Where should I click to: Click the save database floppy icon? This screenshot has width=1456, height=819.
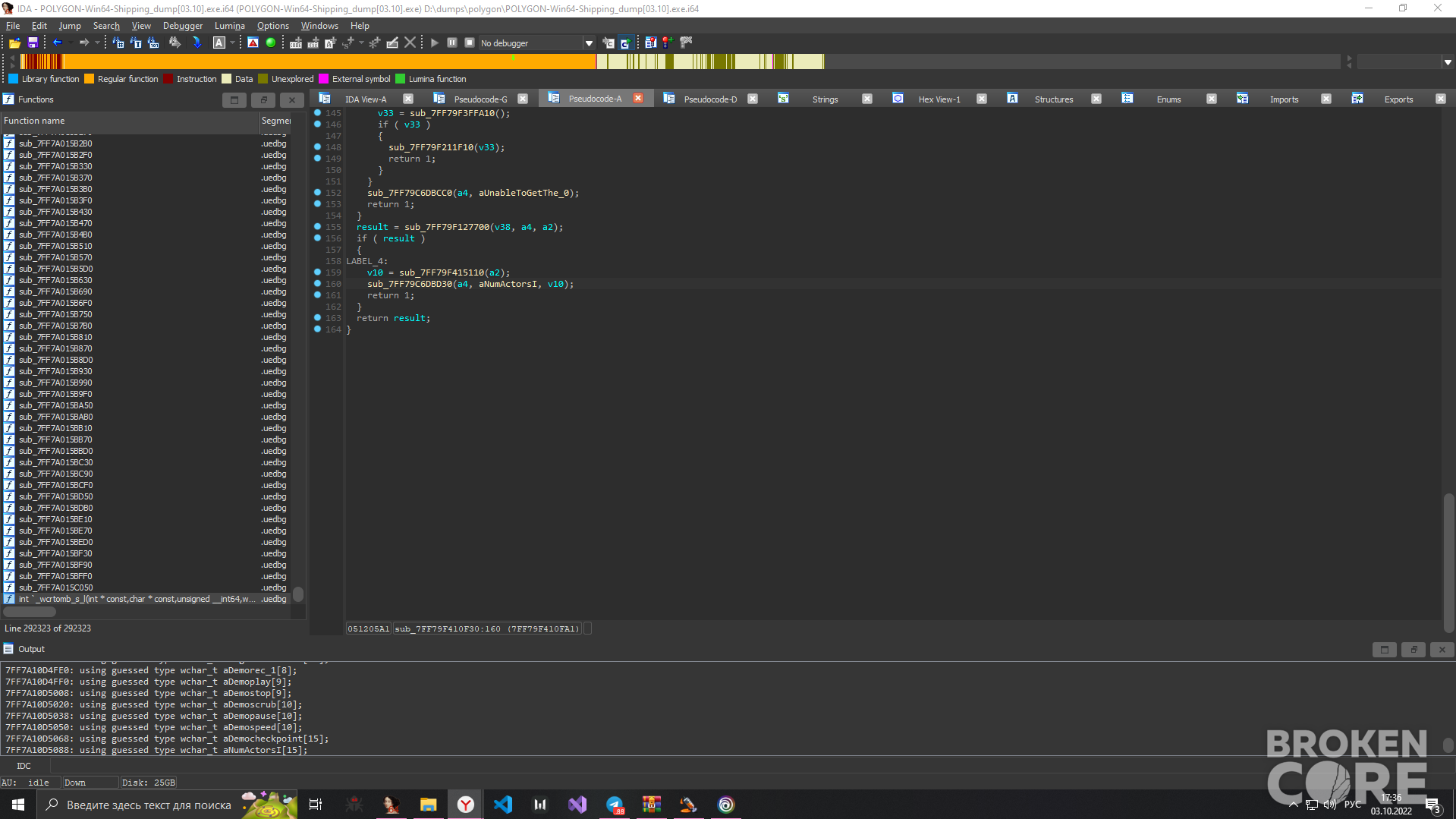pyautogui.click(x=33, y=43)
